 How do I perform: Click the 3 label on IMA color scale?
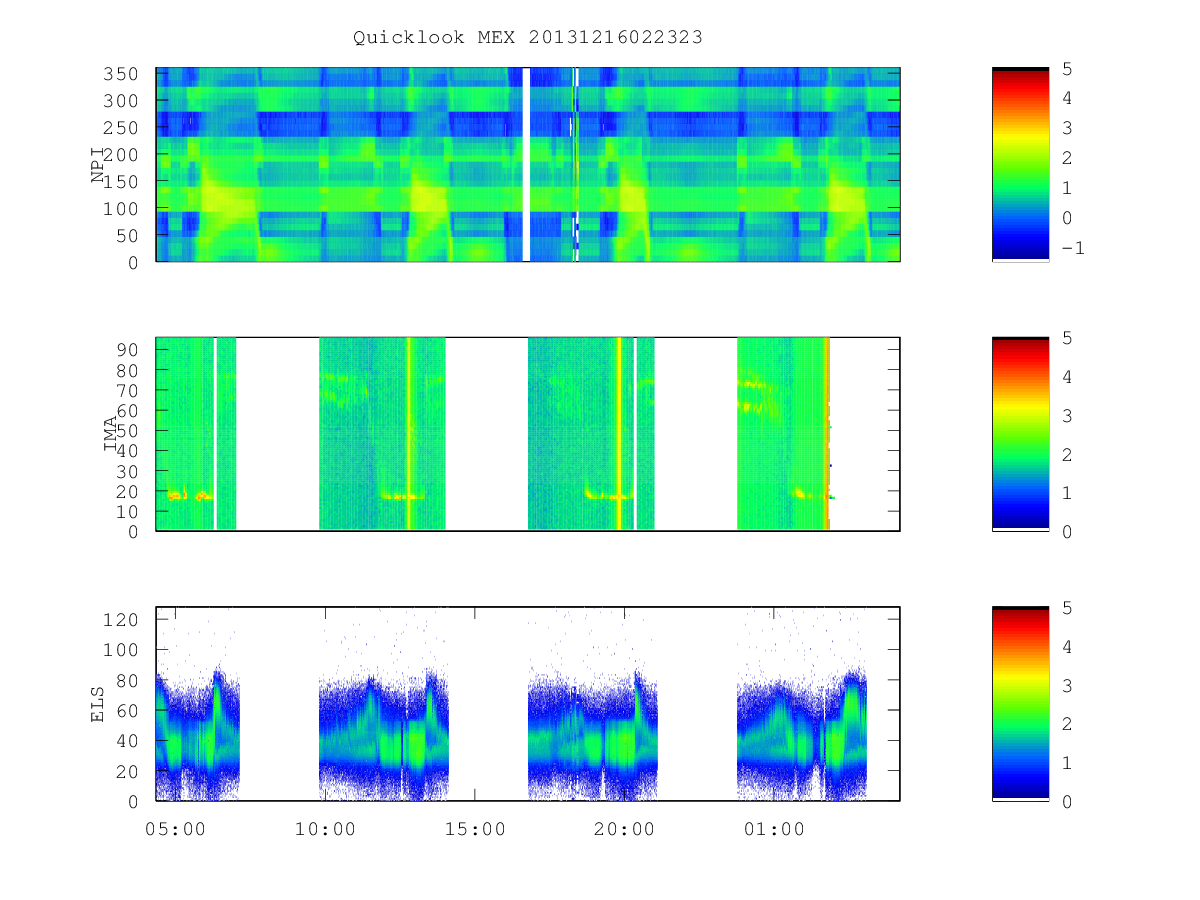1066,415
